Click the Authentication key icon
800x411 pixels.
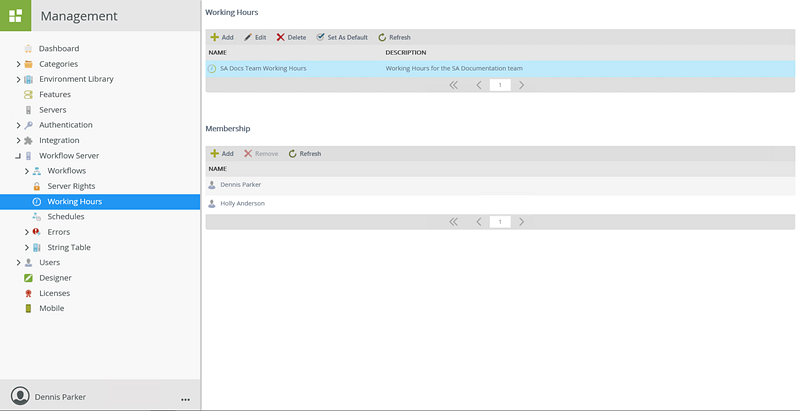[29, 125]
